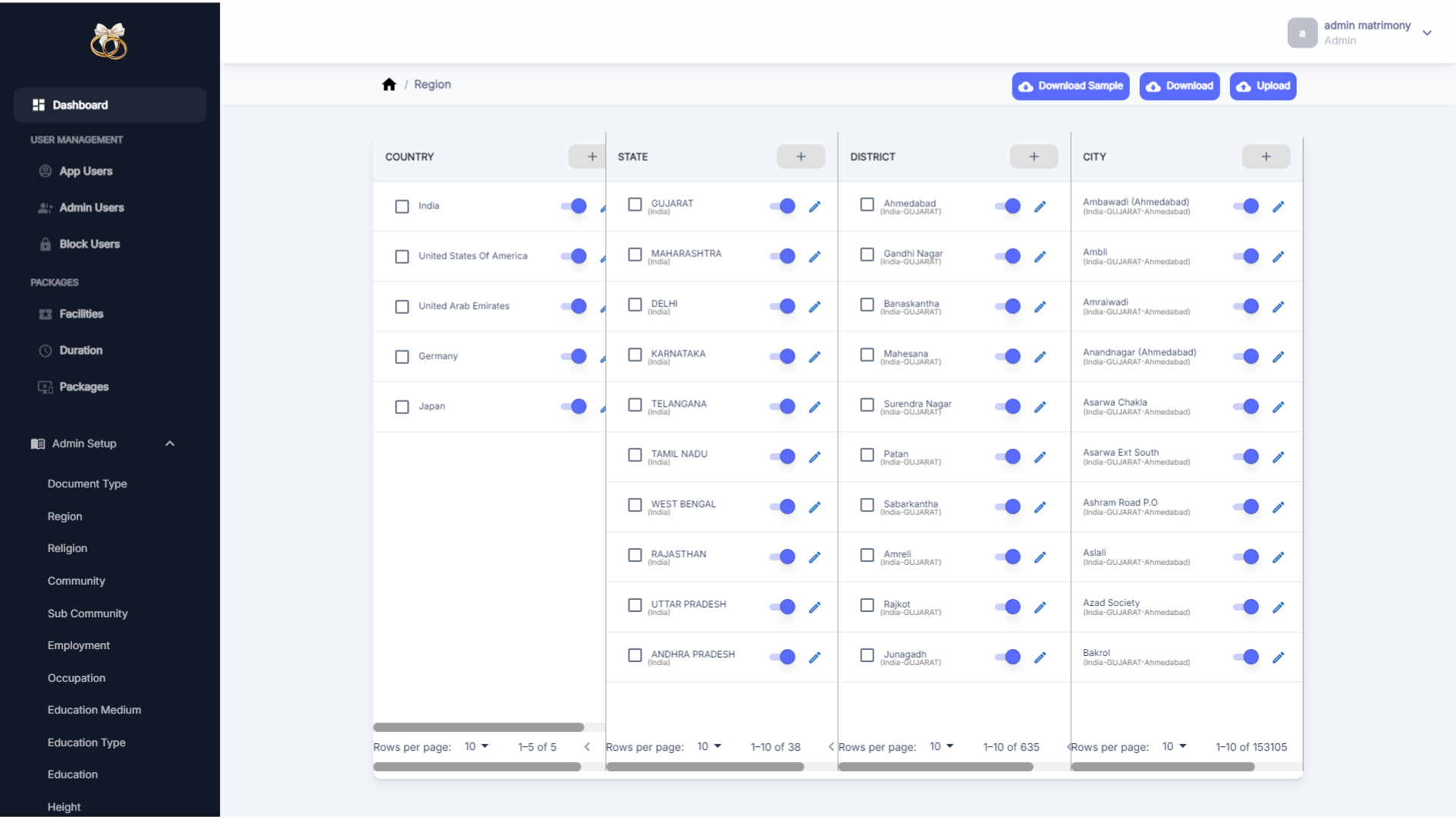Click pencil icon for Ahmedabad district

point(1040,206)
